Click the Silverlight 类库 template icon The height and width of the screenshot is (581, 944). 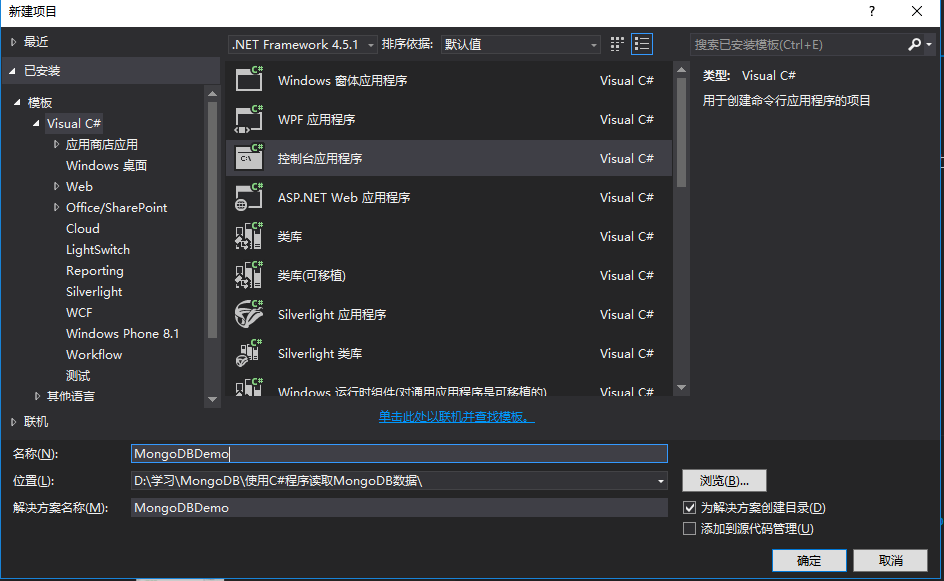tap(249, 353)
